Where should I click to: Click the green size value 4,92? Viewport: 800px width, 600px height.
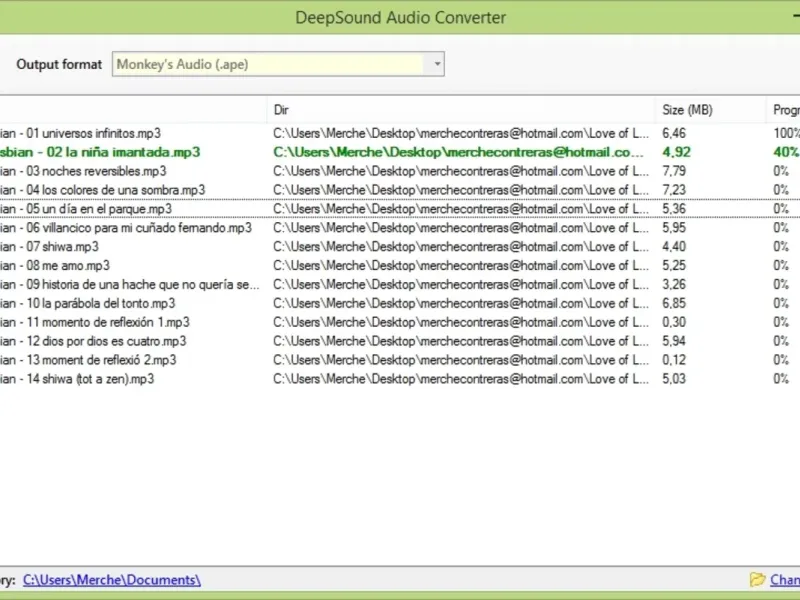point(677,152)
